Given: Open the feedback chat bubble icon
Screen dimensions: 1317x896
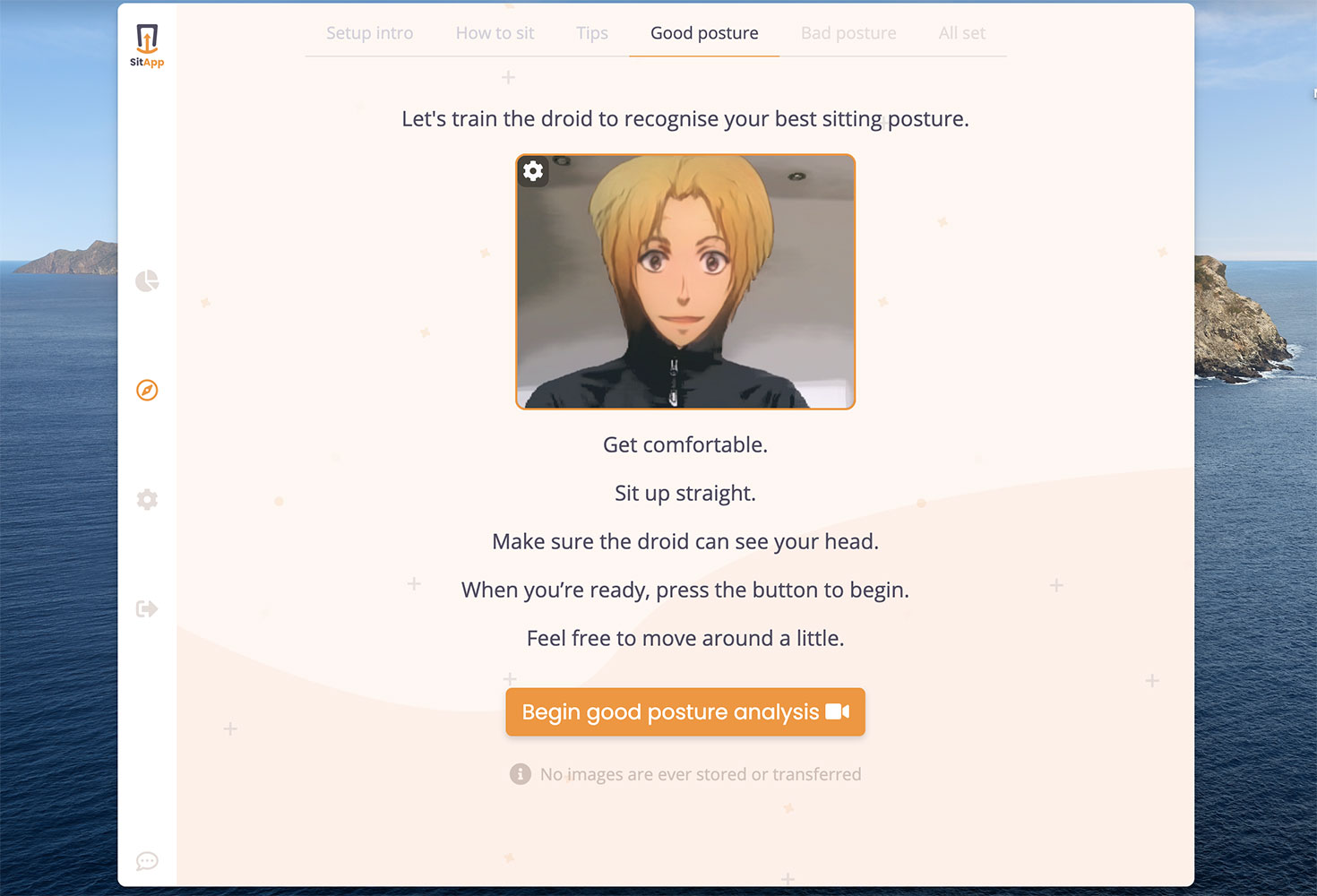Looking at the screenshot, I should (x=146, y=861).
